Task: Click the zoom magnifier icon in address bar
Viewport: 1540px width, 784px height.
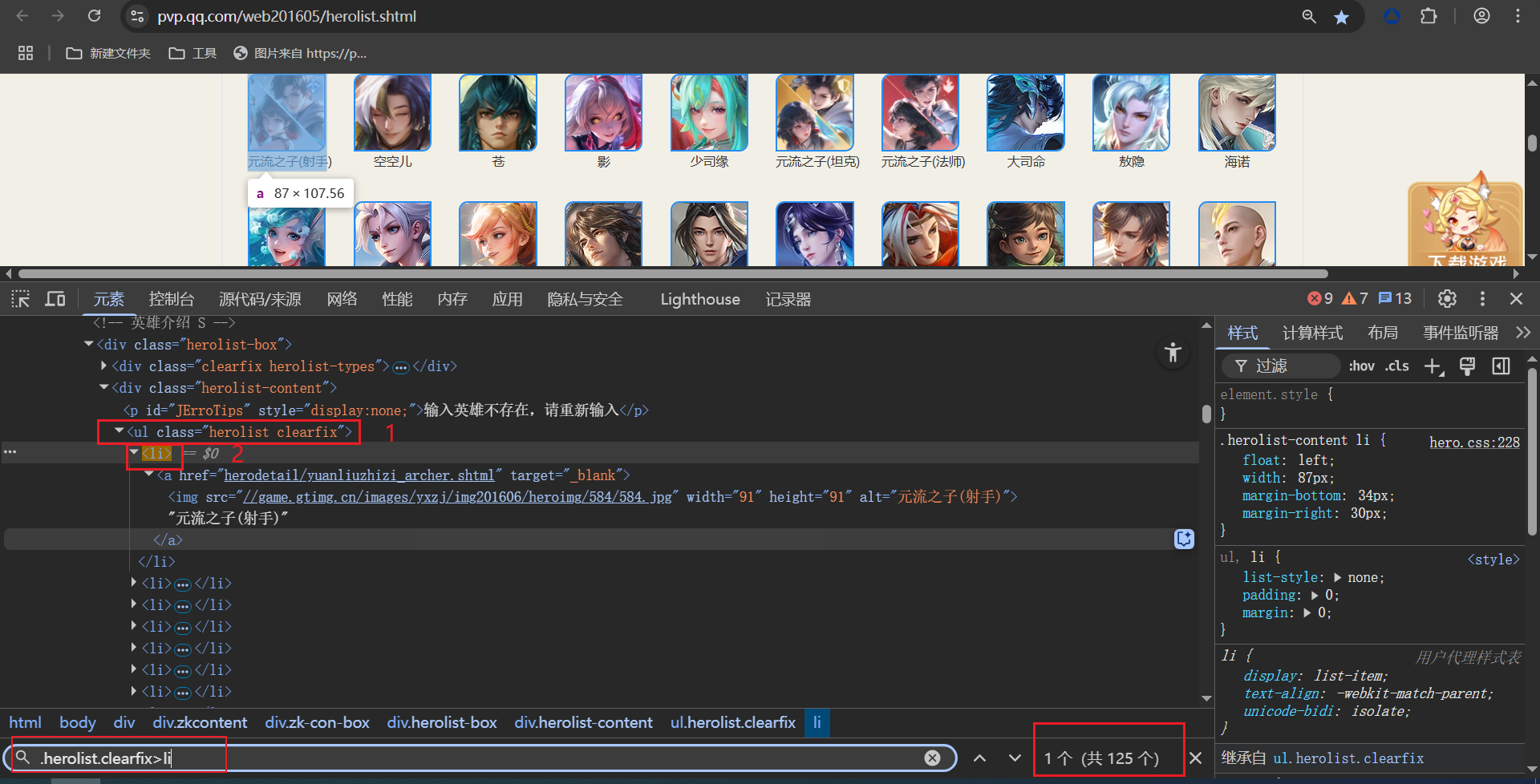Action: [1309, 16]
